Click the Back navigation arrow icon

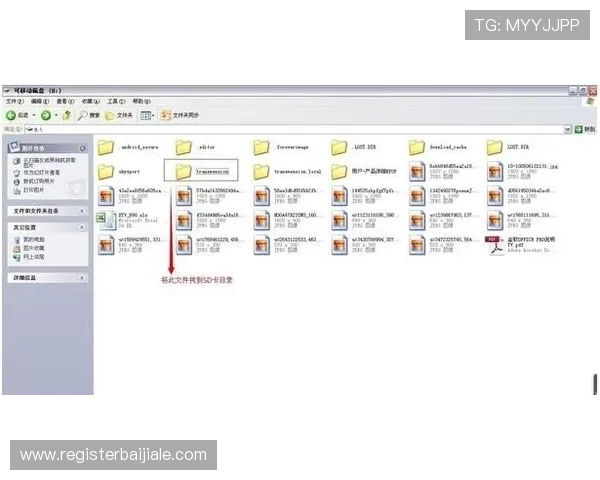(10, 115)
